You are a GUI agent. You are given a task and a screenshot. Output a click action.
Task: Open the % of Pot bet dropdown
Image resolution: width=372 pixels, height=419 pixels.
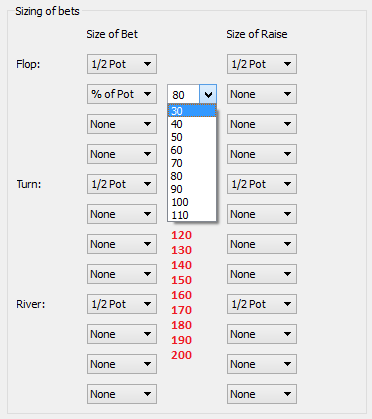tap(122, 94)
